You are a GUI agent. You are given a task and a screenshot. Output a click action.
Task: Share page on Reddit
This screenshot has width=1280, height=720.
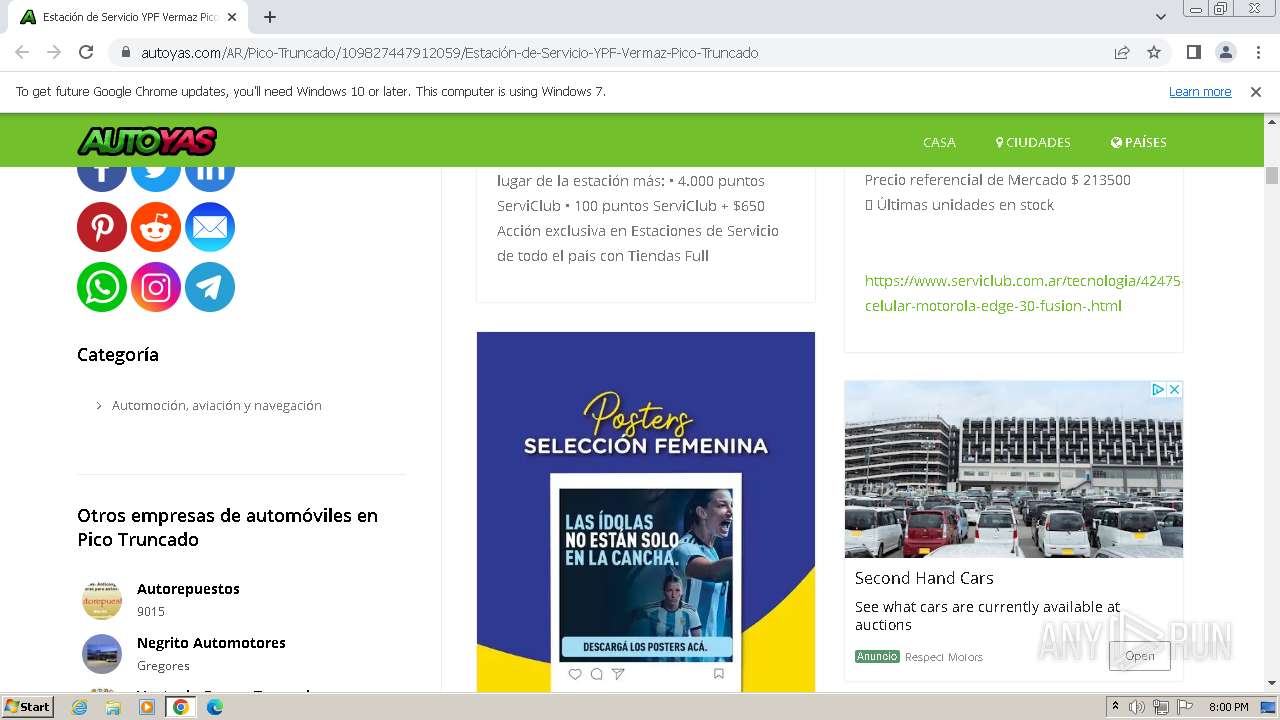coord(156,227)
